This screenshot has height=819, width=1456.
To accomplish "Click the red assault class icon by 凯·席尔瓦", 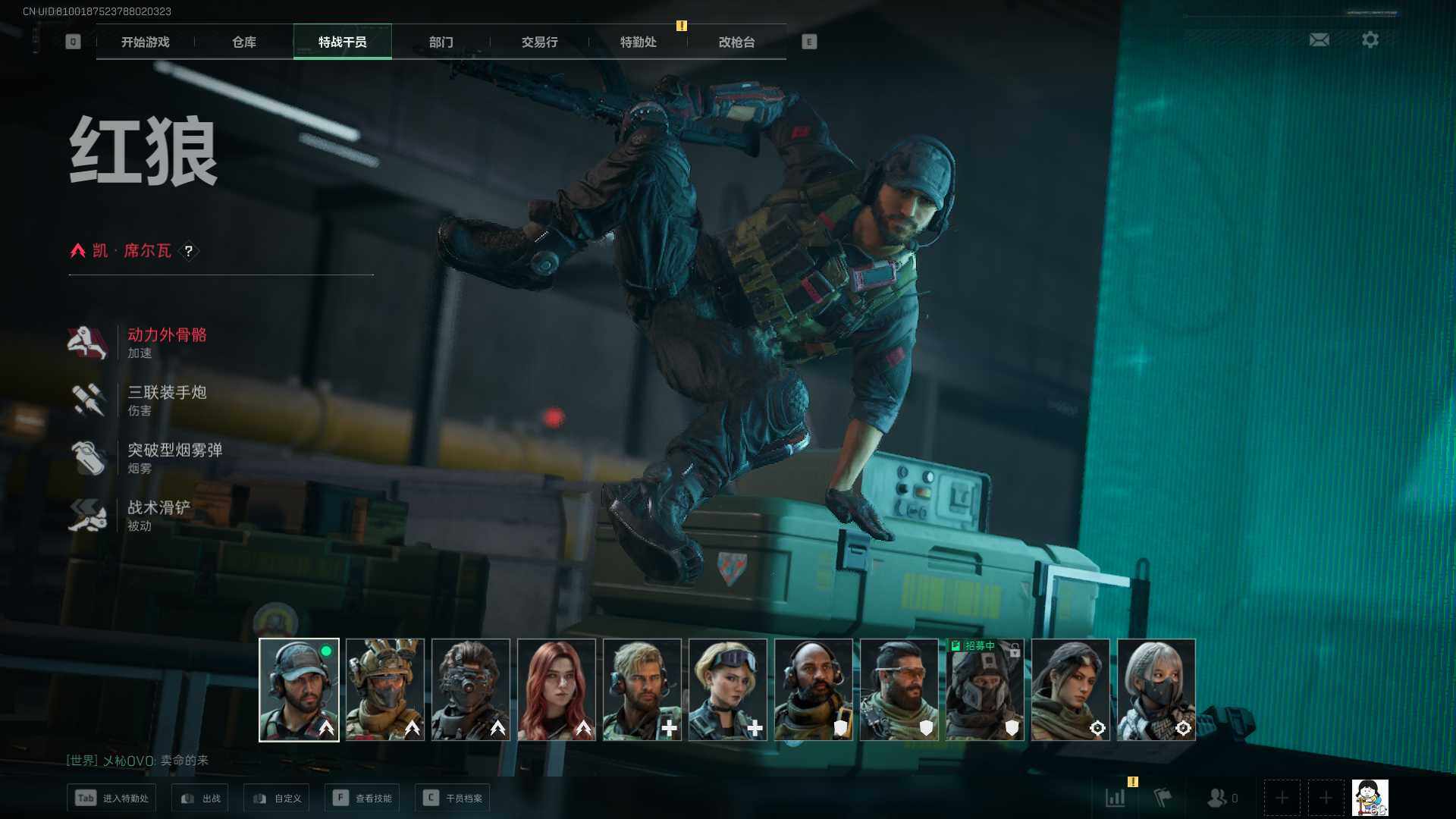I will 77,251.
